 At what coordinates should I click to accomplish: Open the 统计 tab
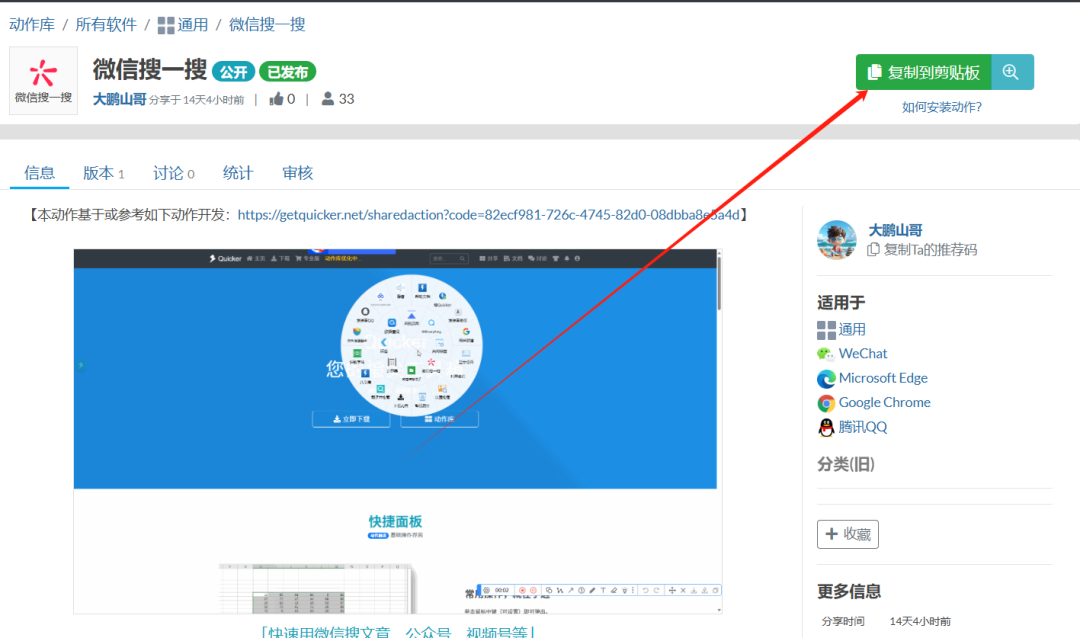point(238,173)
